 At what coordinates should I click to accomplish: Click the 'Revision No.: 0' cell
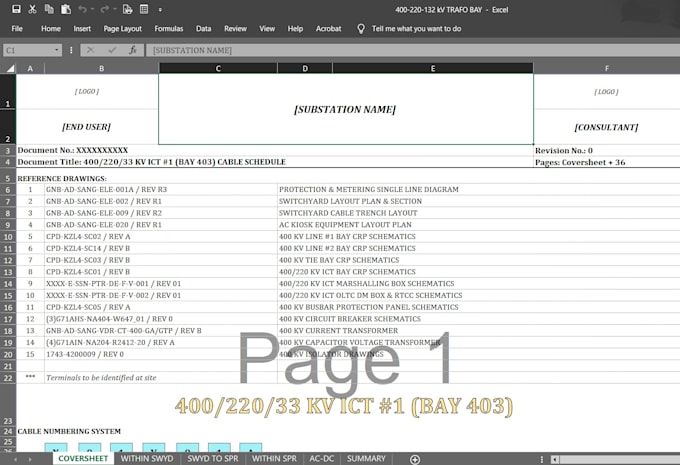(607, 151)
